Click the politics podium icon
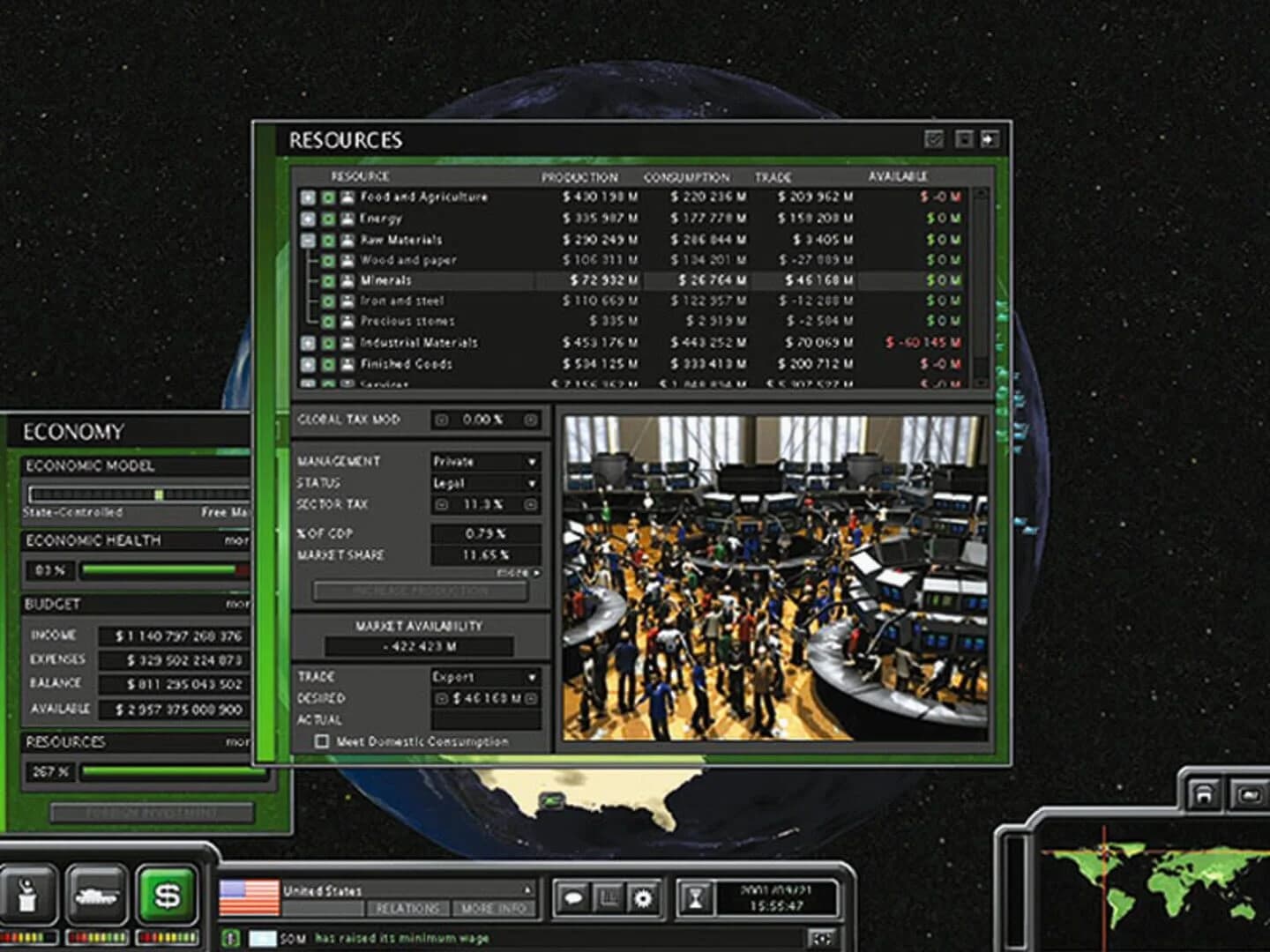 [x=28, y=892]
